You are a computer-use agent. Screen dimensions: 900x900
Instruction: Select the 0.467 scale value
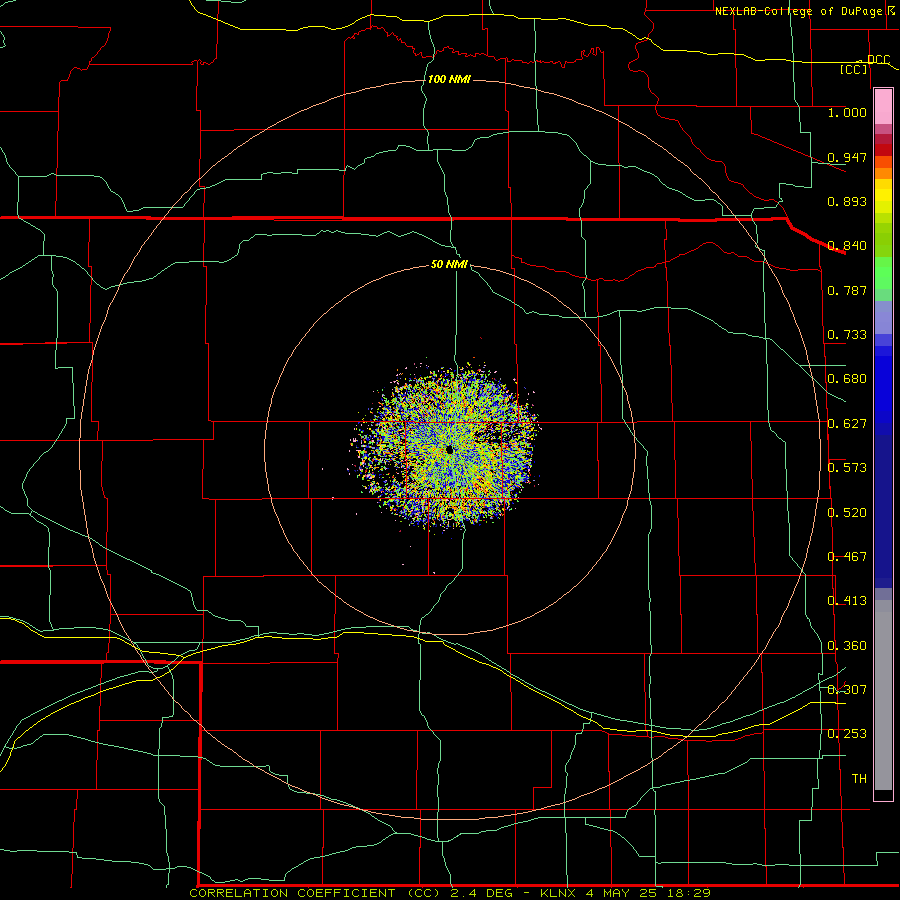point(847,557)
